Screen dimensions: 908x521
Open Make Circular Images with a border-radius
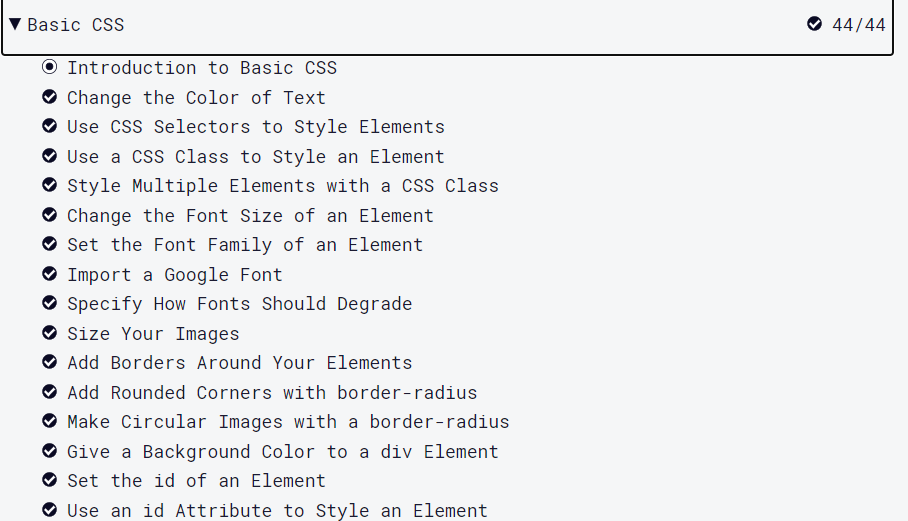point(288,422)
